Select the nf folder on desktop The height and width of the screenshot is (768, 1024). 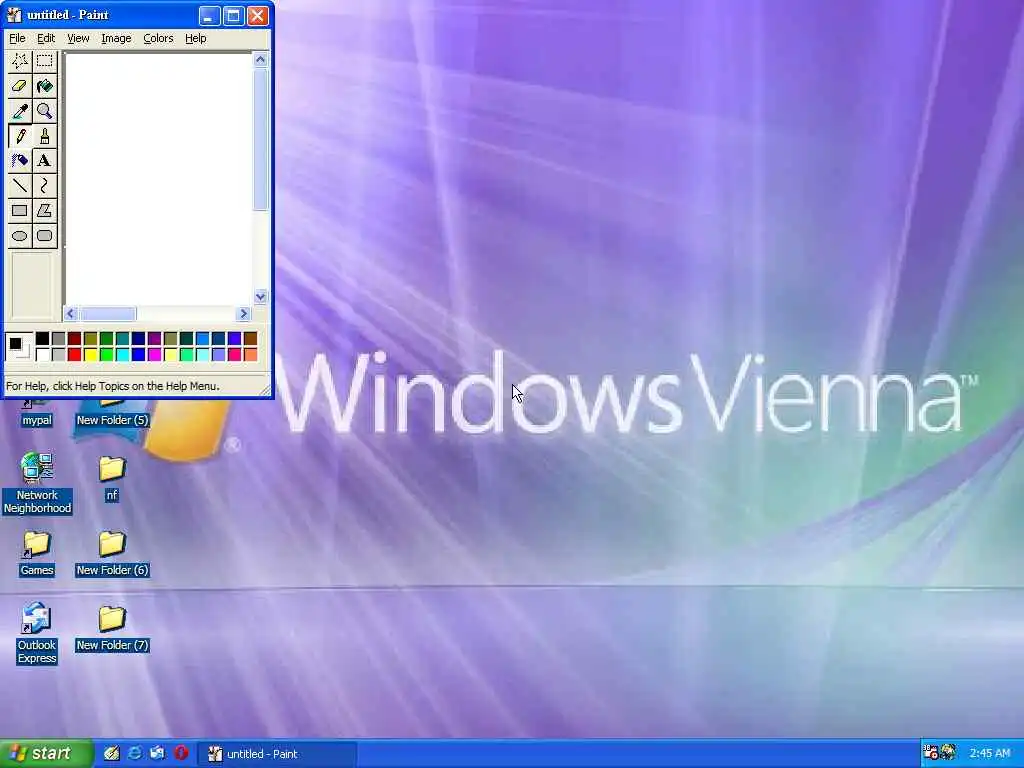coord(112,479)
